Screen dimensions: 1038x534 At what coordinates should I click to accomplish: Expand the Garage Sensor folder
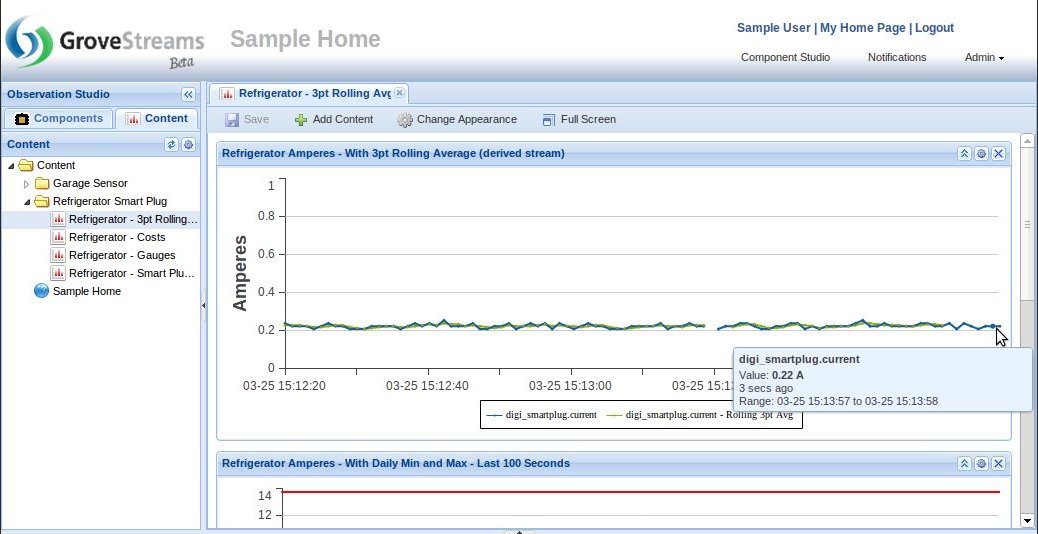27,184
